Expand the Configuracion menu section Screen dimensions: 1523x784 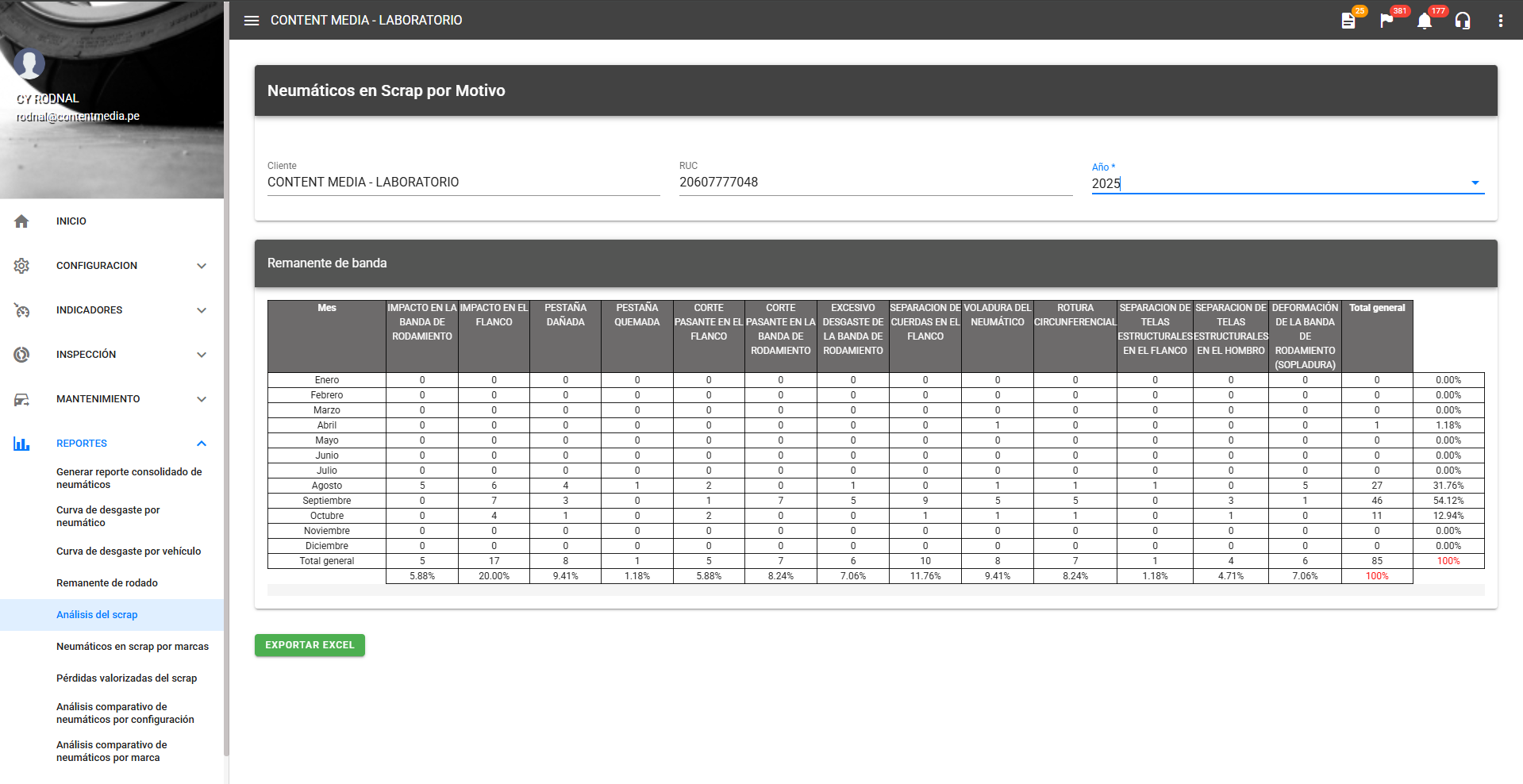(x=202, y=266)
